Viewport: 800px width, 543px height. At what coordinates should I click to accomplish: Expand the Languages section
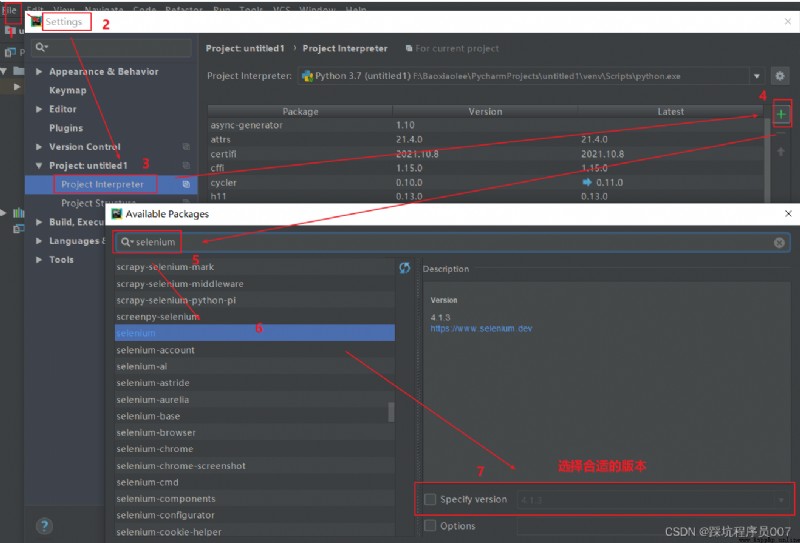39,241
